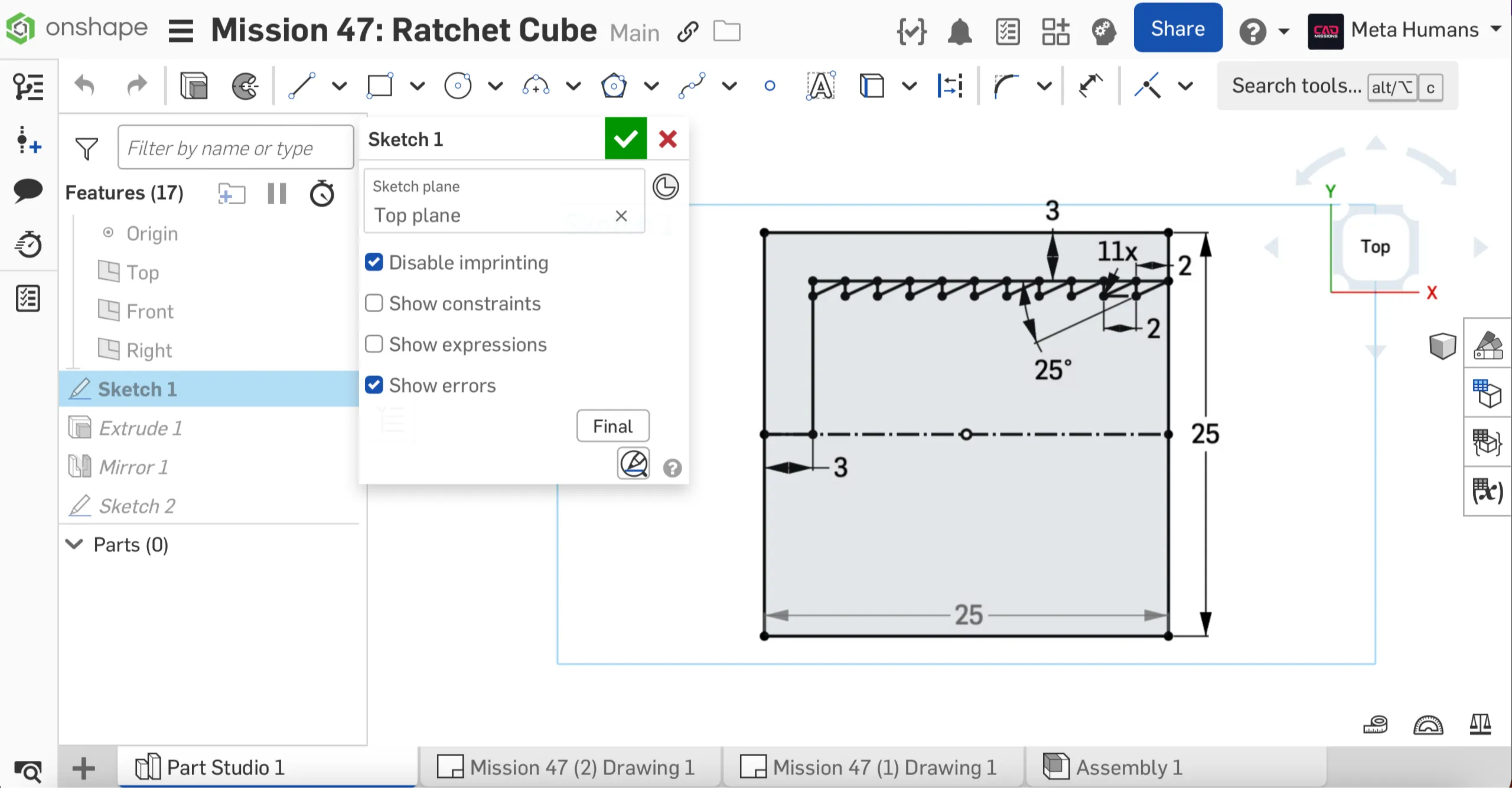Viewport: 1512px width, 788px height.
Task: Select Extrude 1 in feature list
Action: (141, 428)
